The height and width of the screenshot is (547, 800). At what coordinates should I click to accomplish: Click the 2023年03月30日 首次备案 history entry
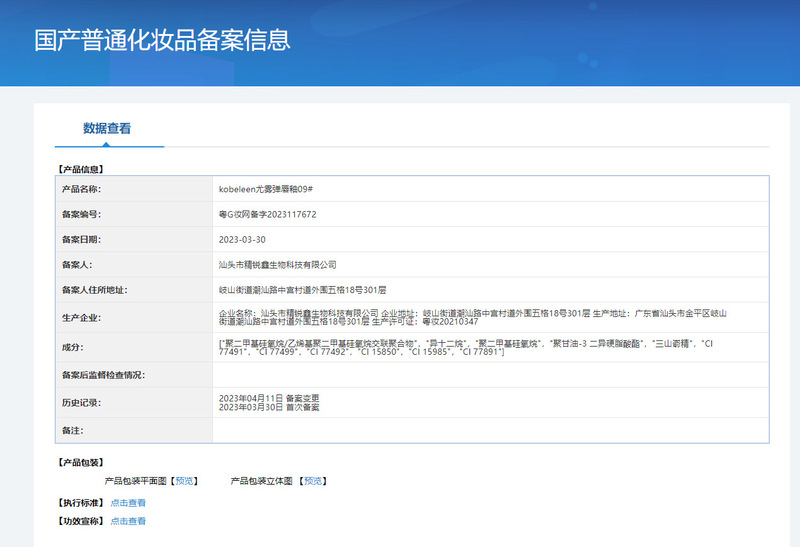[x=268, y=407]
